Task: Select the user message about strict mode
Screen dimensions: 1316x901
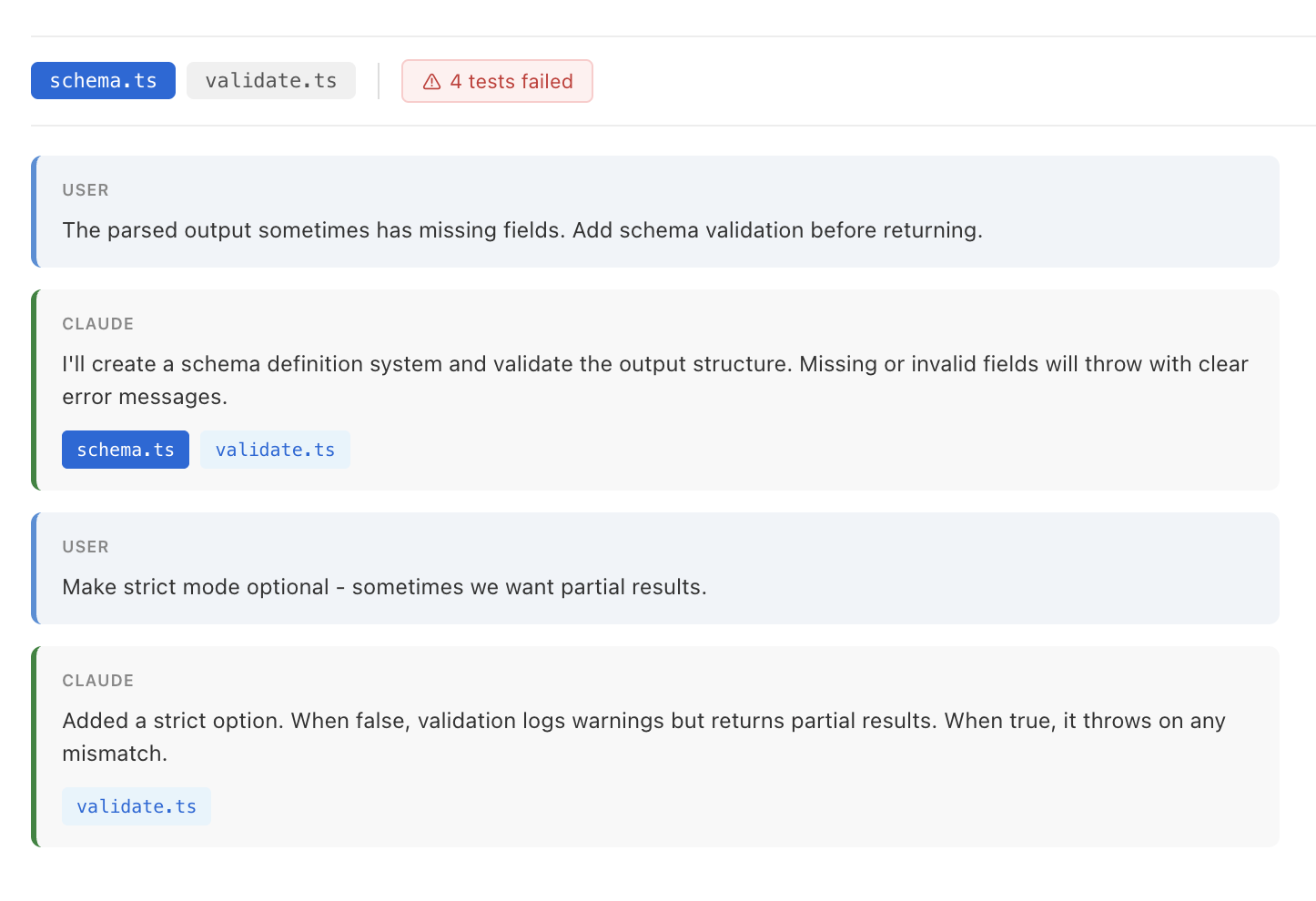Action: [384, 587]
